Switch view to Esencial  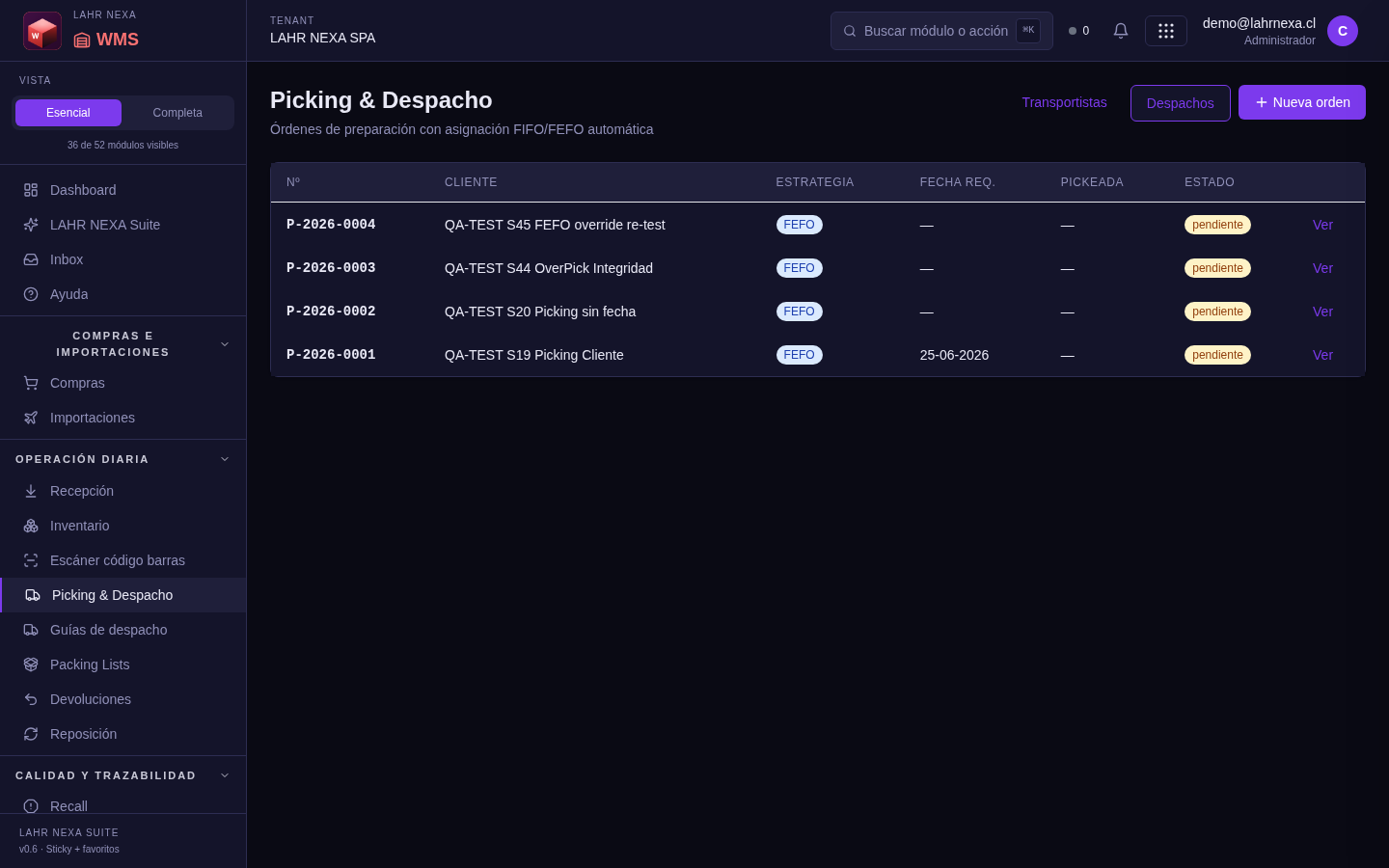click(x=68, y=113)
